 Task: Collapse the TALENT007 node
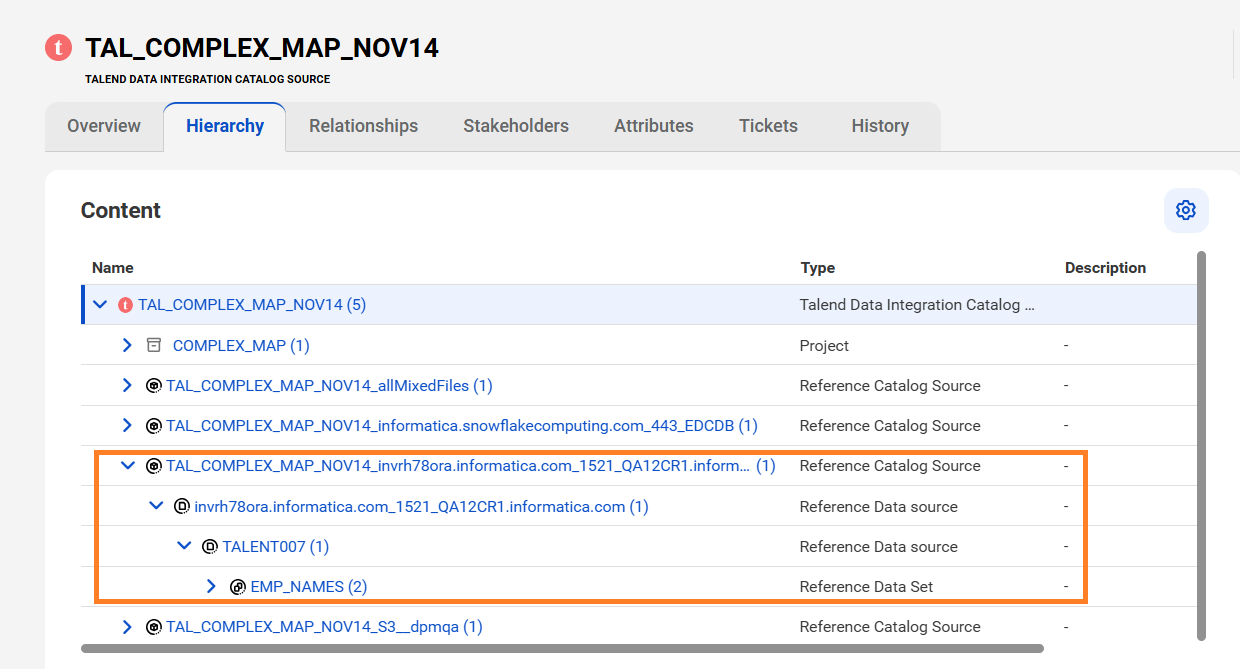tap(183, 546)
